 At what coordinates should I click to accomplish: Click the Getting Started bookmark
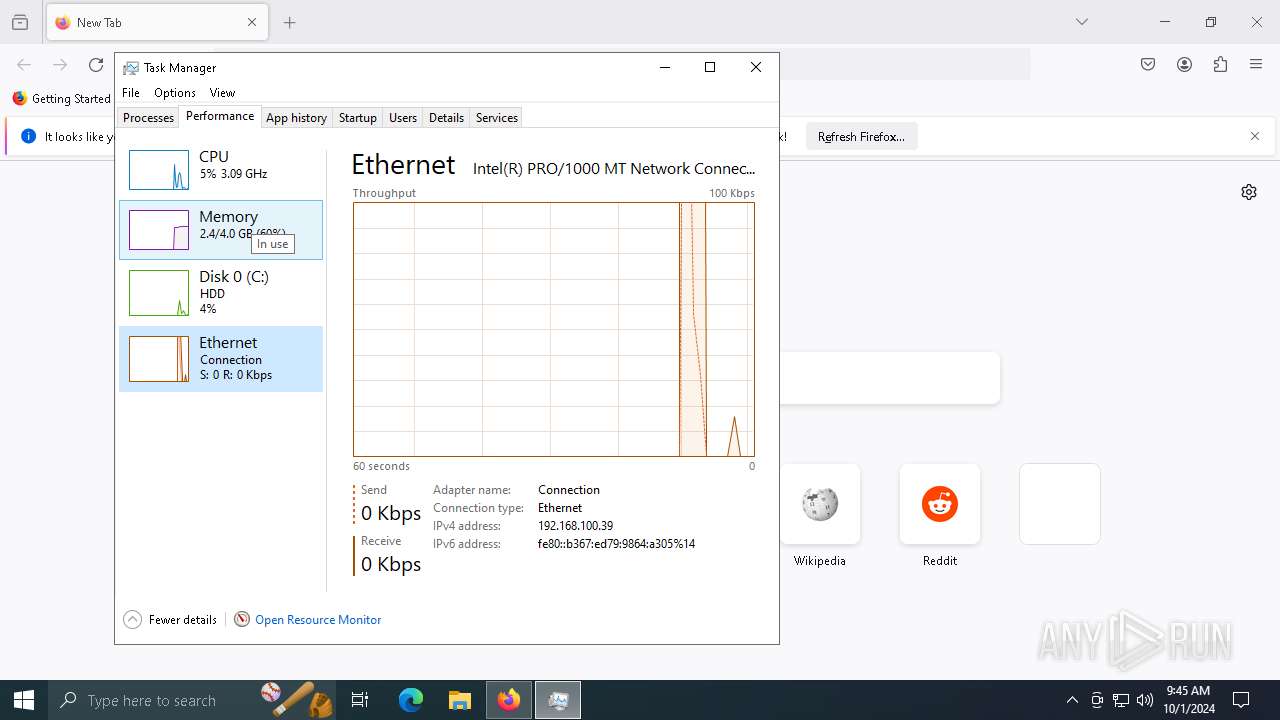tap(61, 99)
